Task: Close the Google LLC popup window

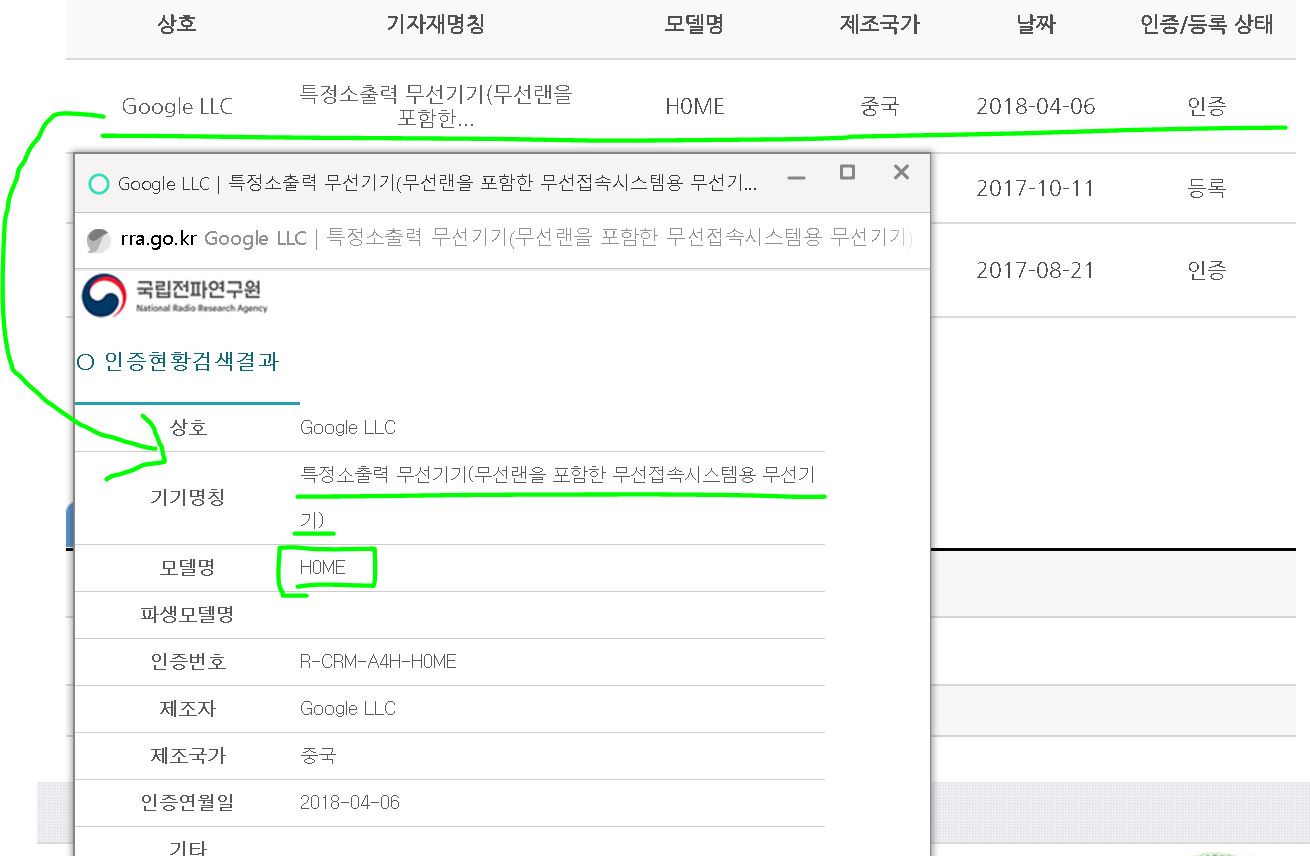Action: pyautogui.click(x=901, y=172)
